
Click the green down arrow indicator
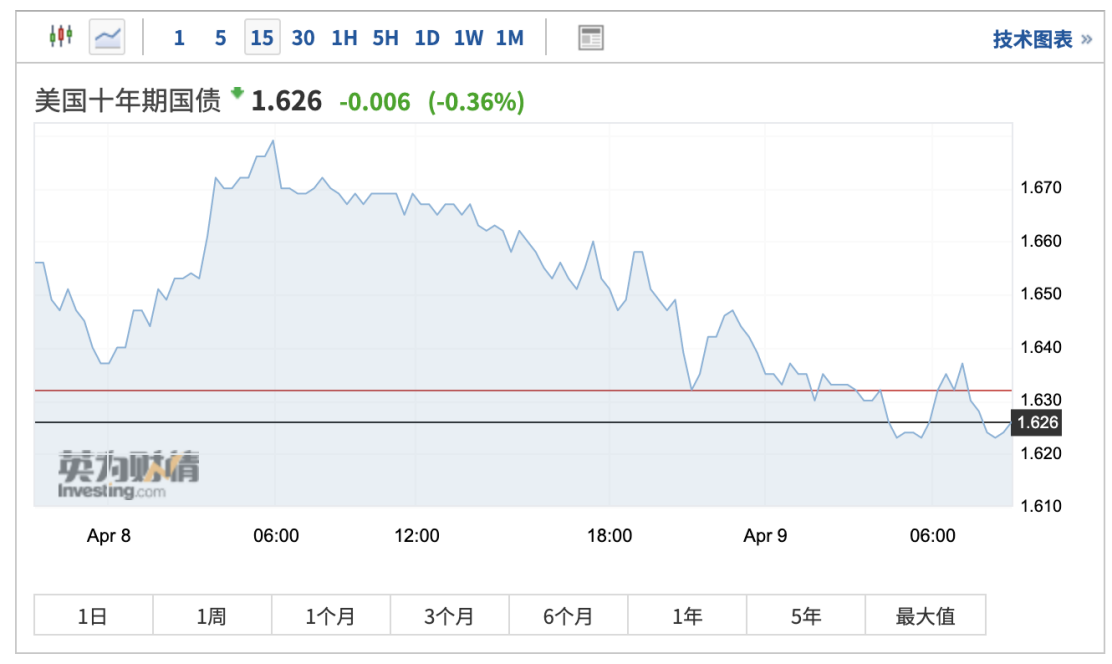[237, 93]
